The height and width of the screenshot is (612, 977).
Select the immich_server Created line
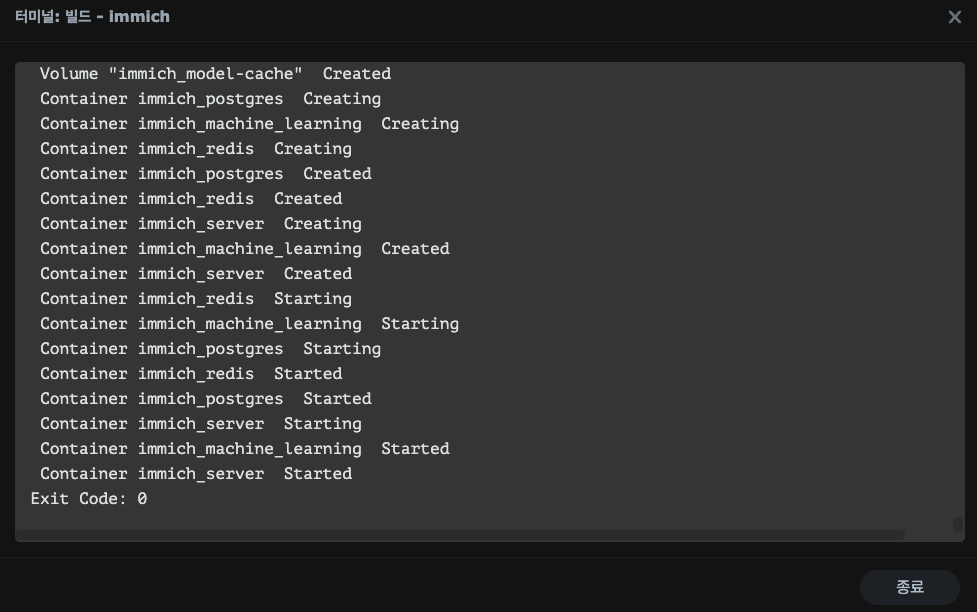click(x=196, y=274)
